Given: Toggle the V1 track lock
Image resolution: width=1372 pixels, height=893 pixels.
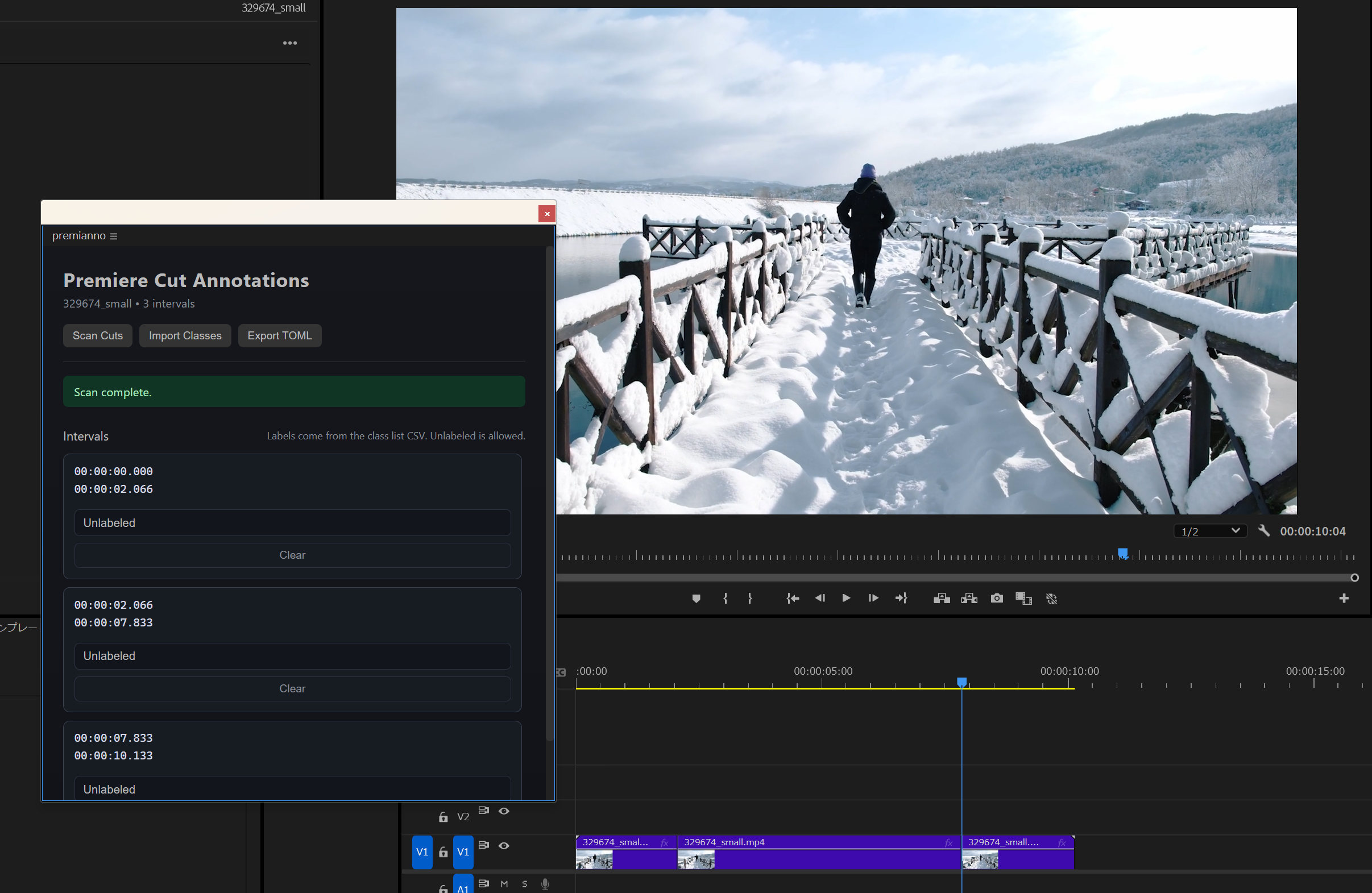Looking at the screenshot, I should point(443,852).
